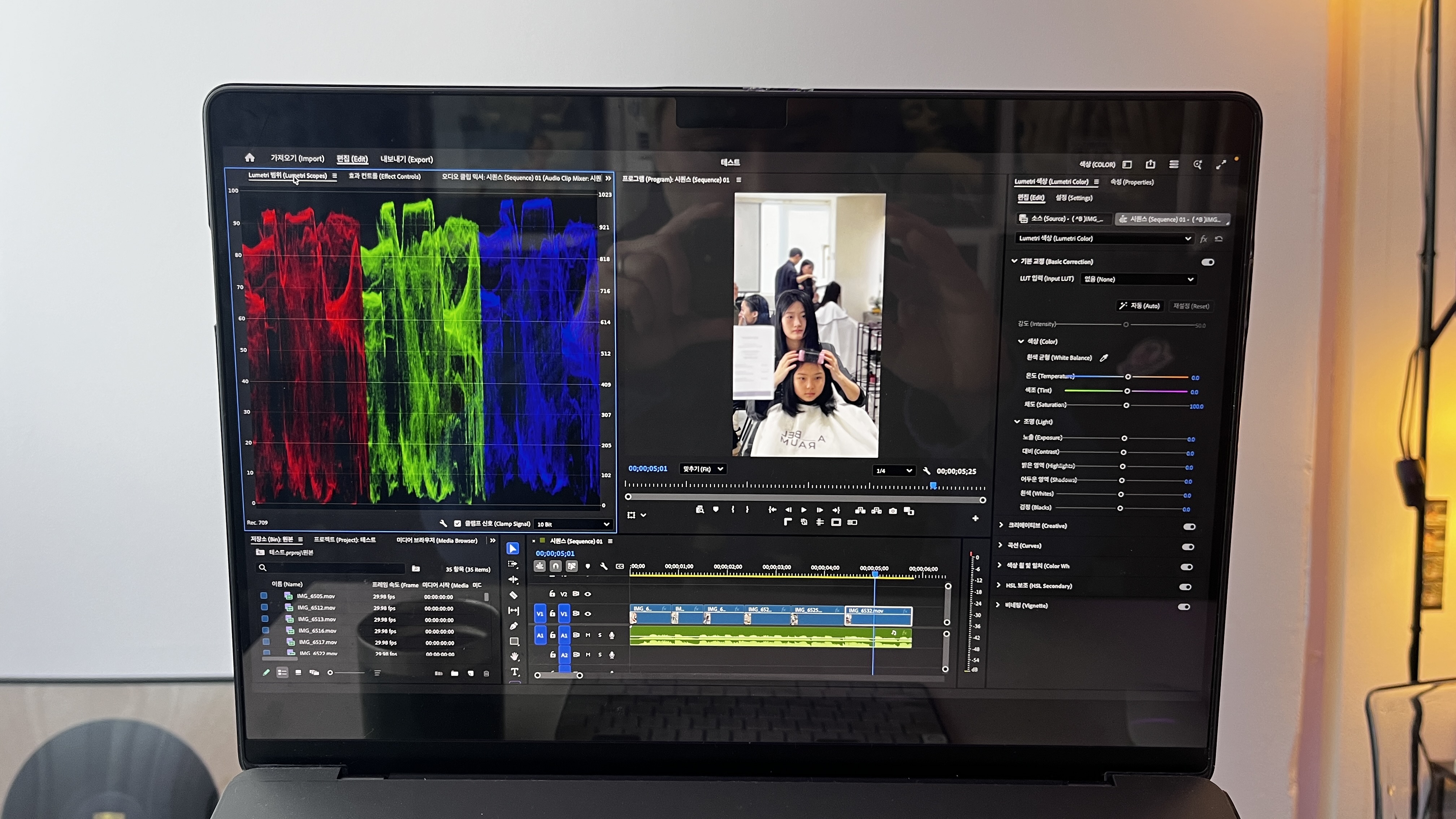
Task: Open the Effect Controls panel tab
Action: coord(384,176)
